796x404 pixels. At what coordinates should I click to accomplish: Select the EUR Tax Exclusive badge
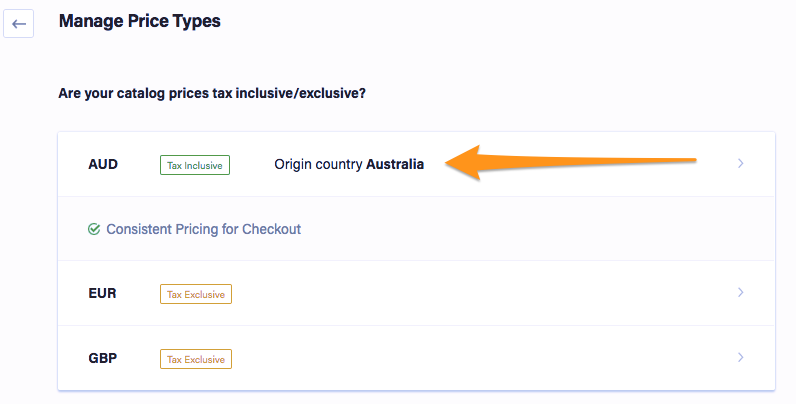(x=196, y=294)
